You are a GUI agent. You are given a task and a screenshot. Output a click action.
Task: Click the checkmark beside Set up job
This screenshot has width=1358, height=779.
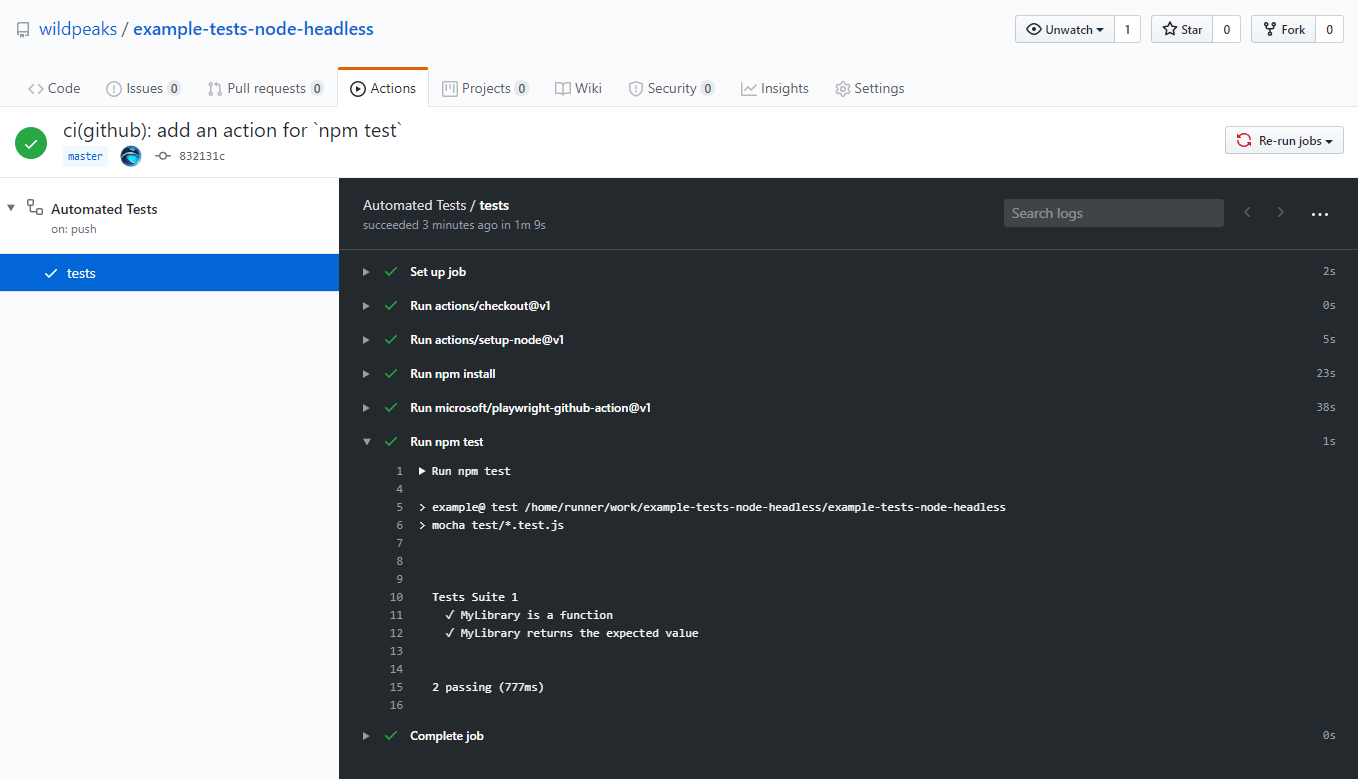pyautogui.click(x=391, y=272)
